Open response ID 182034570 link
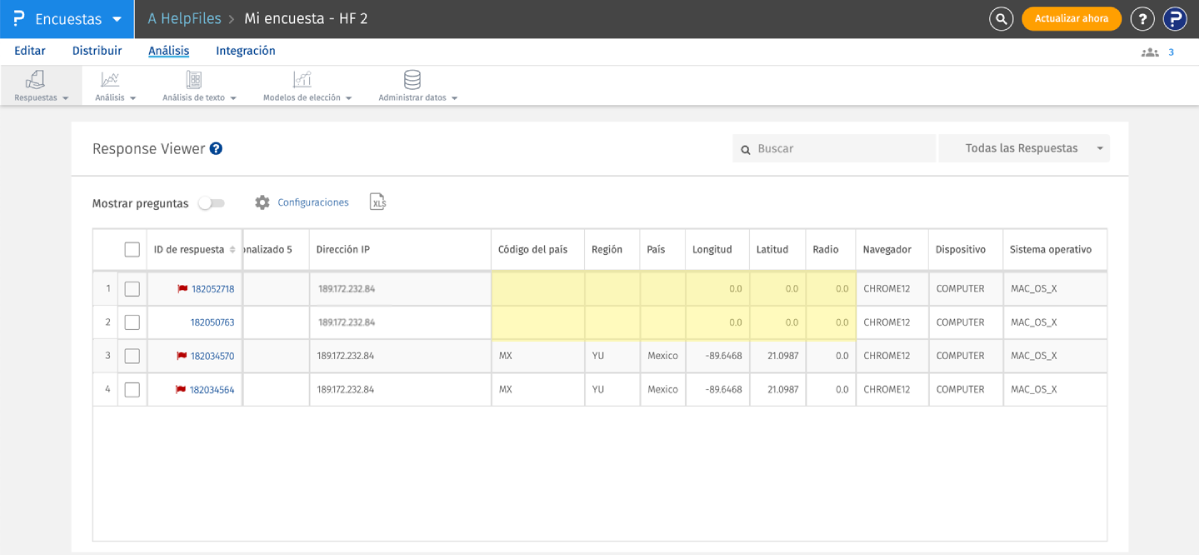Screen dimensions: 1199x555 point(212,356)
